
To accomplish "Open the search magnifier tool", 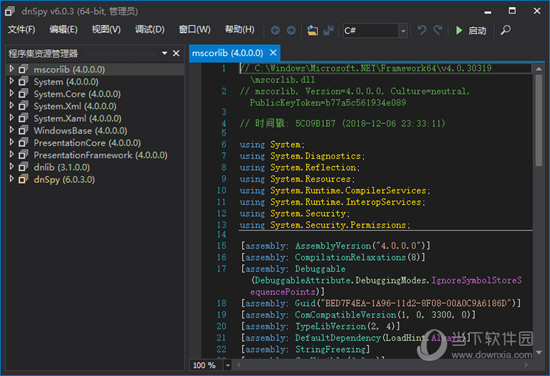I will click(x=505, y=30).
